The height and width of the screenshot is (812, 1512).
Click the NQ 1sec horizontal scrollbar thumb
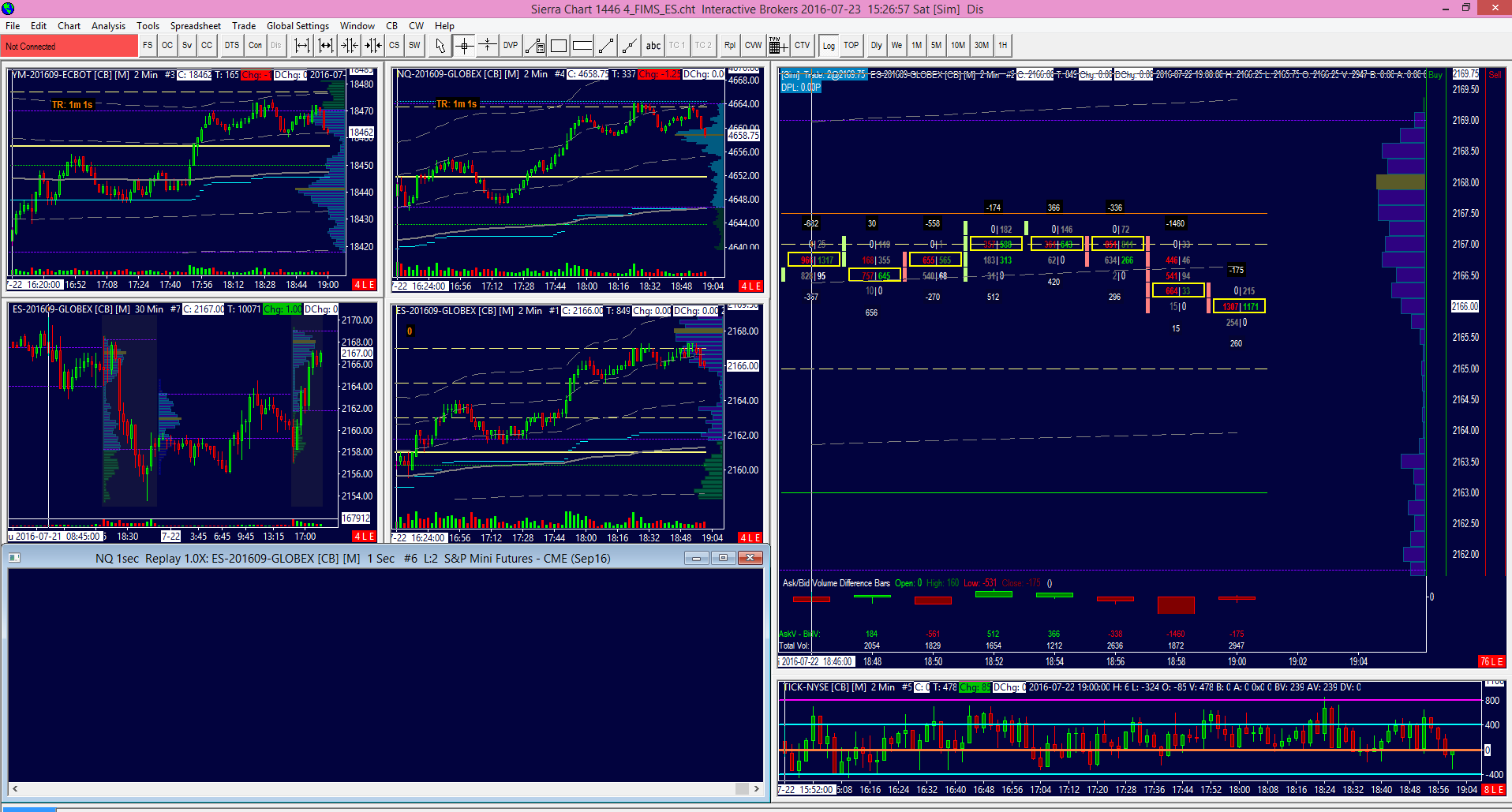click(x=742, y=788)
